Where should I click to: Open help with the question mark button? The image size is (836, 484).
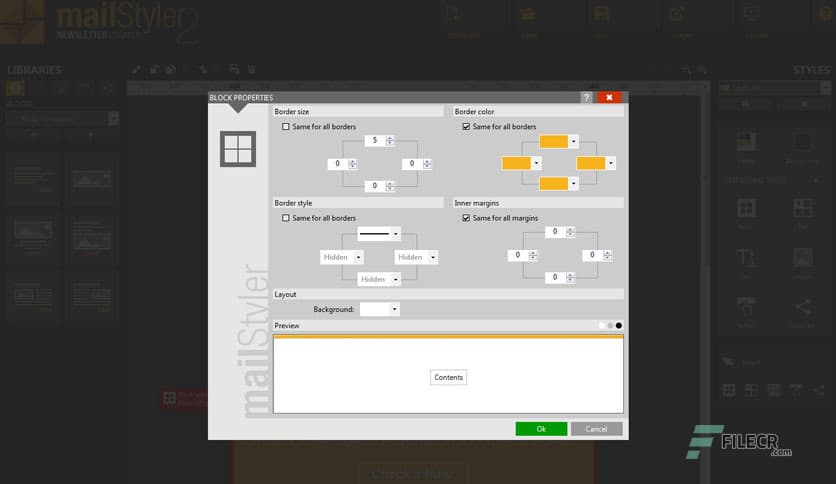click(x=586, y=98)
